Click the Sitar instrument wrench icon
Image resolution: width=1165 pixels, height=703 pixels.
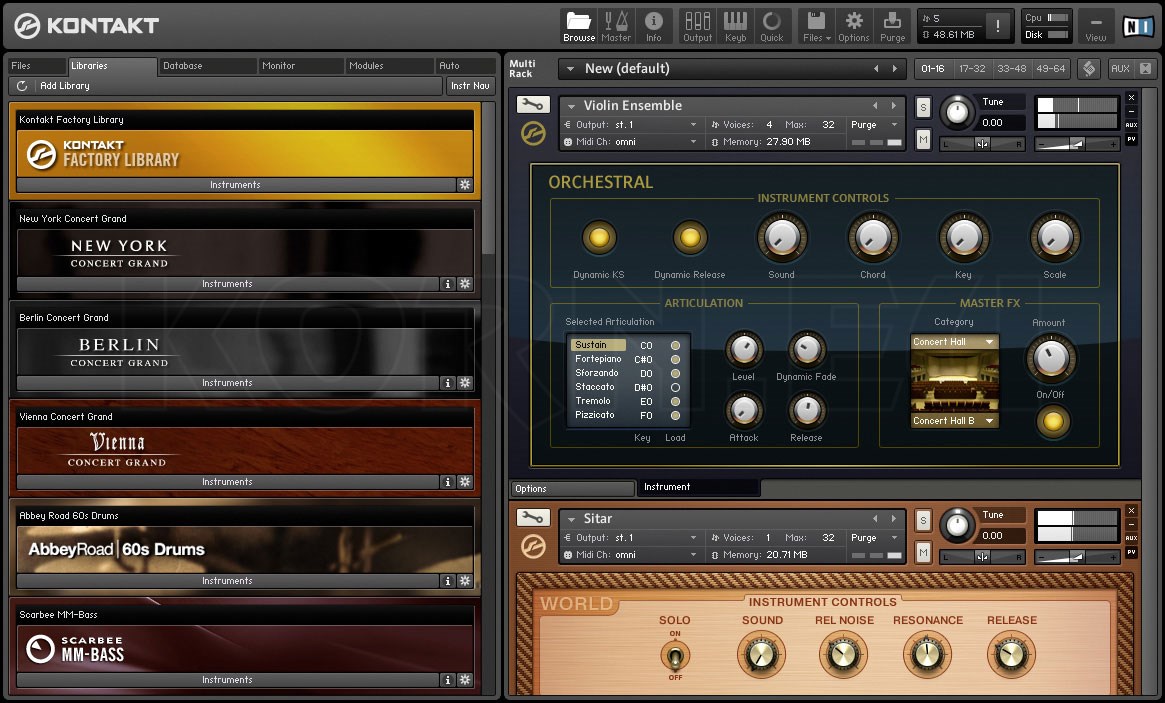tap(533, 517)
